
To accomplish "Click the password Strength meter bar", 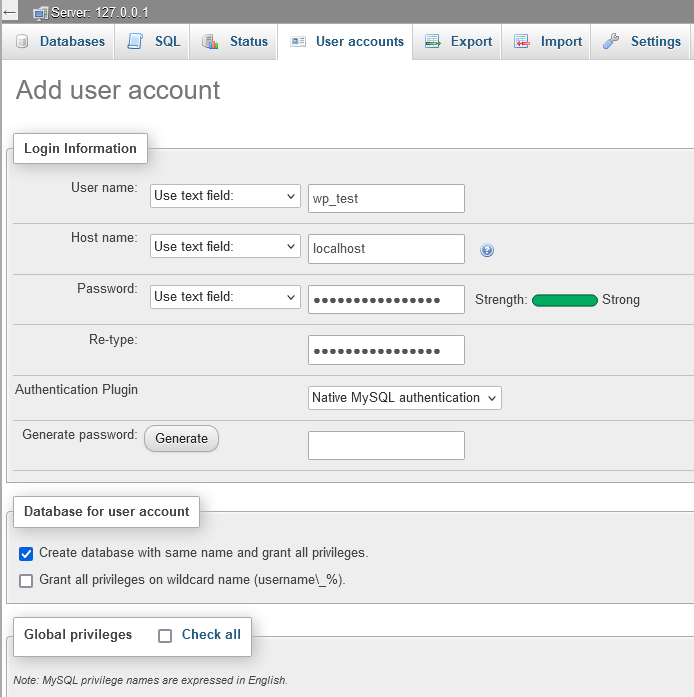I will pos(565,300).
